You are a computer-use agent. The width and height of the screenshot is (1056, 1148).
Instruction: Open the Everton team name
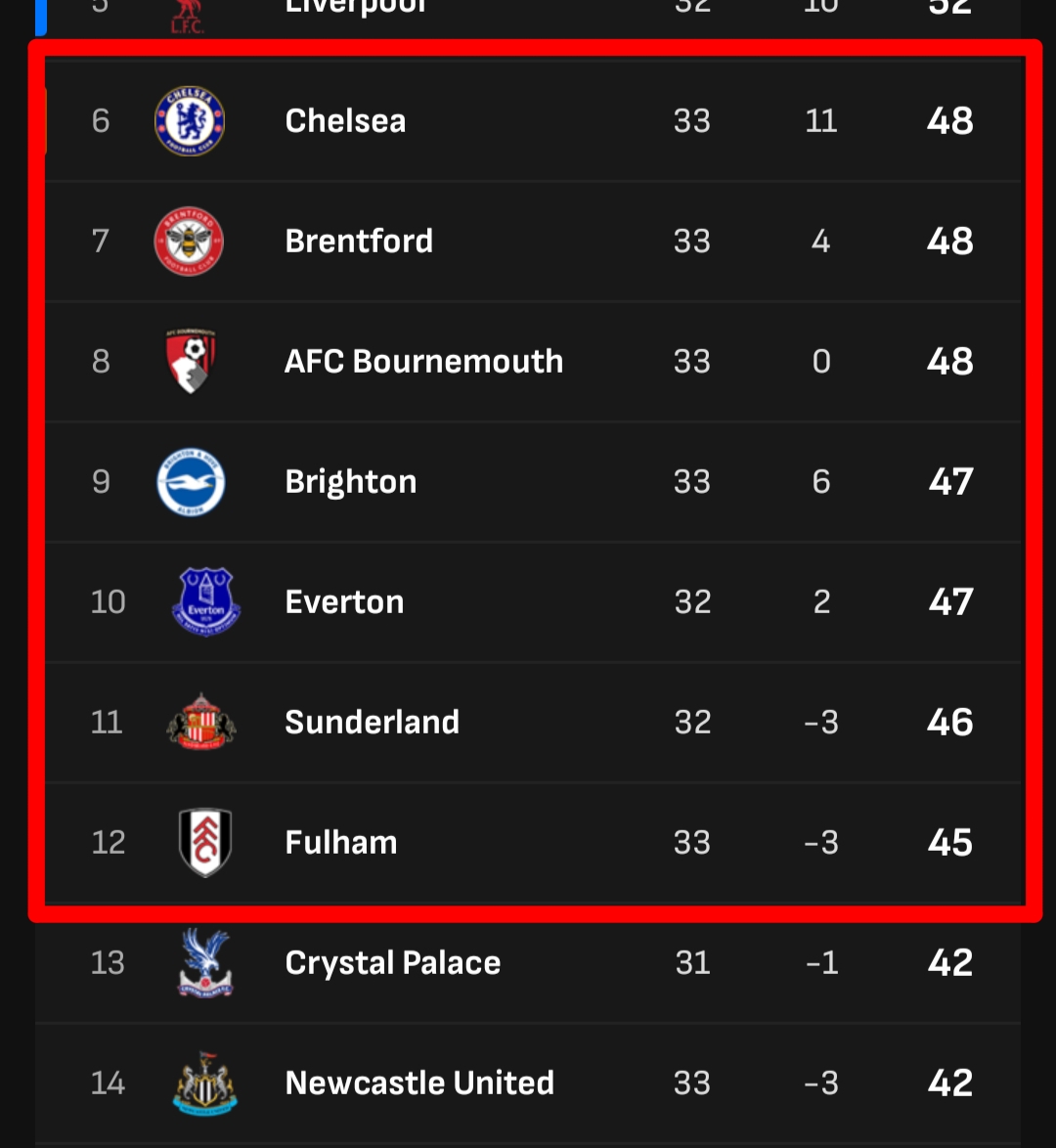(344, 602)
